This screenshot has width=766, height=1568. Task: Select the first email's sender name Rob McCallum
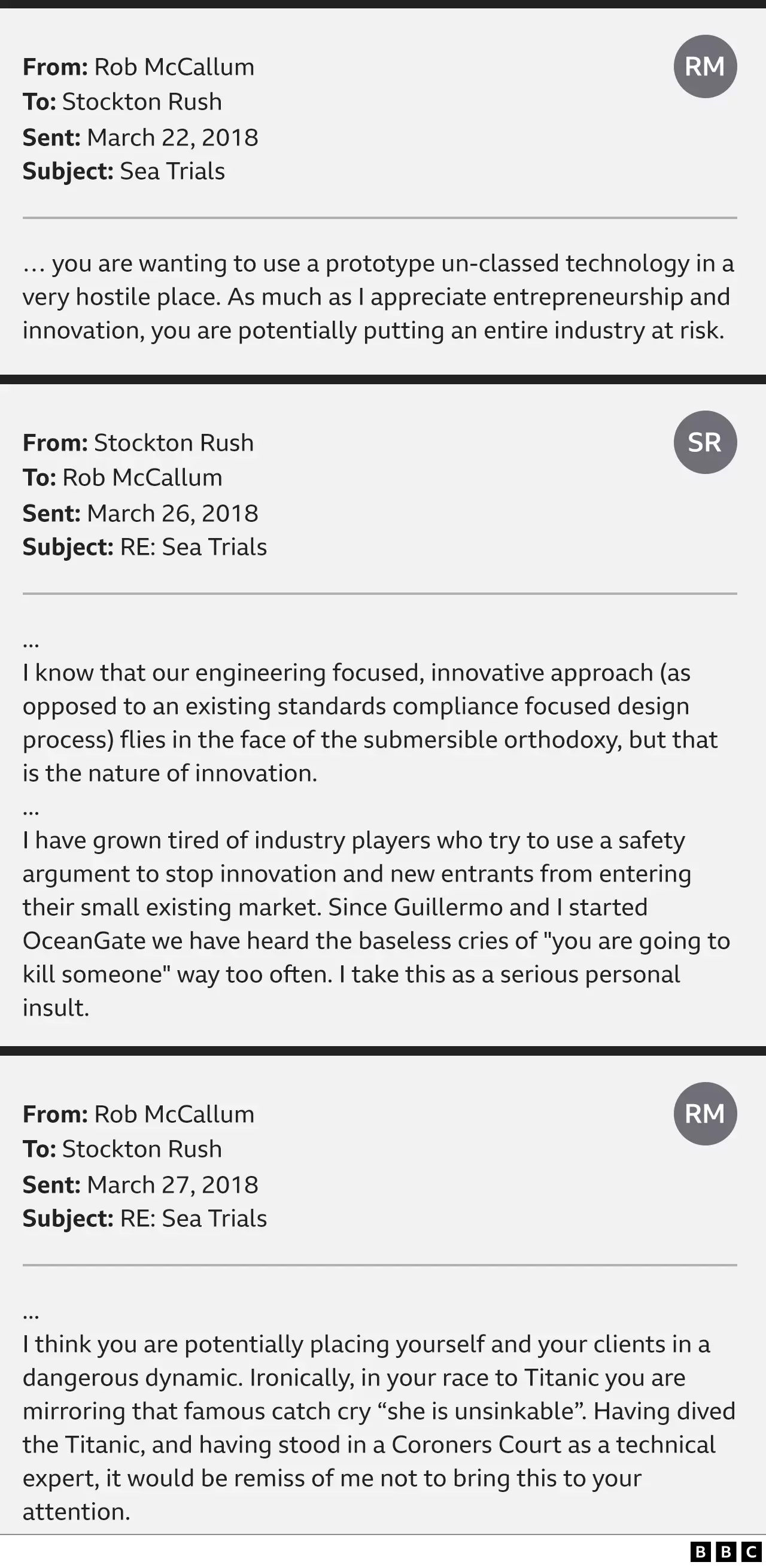click(174, 67)
